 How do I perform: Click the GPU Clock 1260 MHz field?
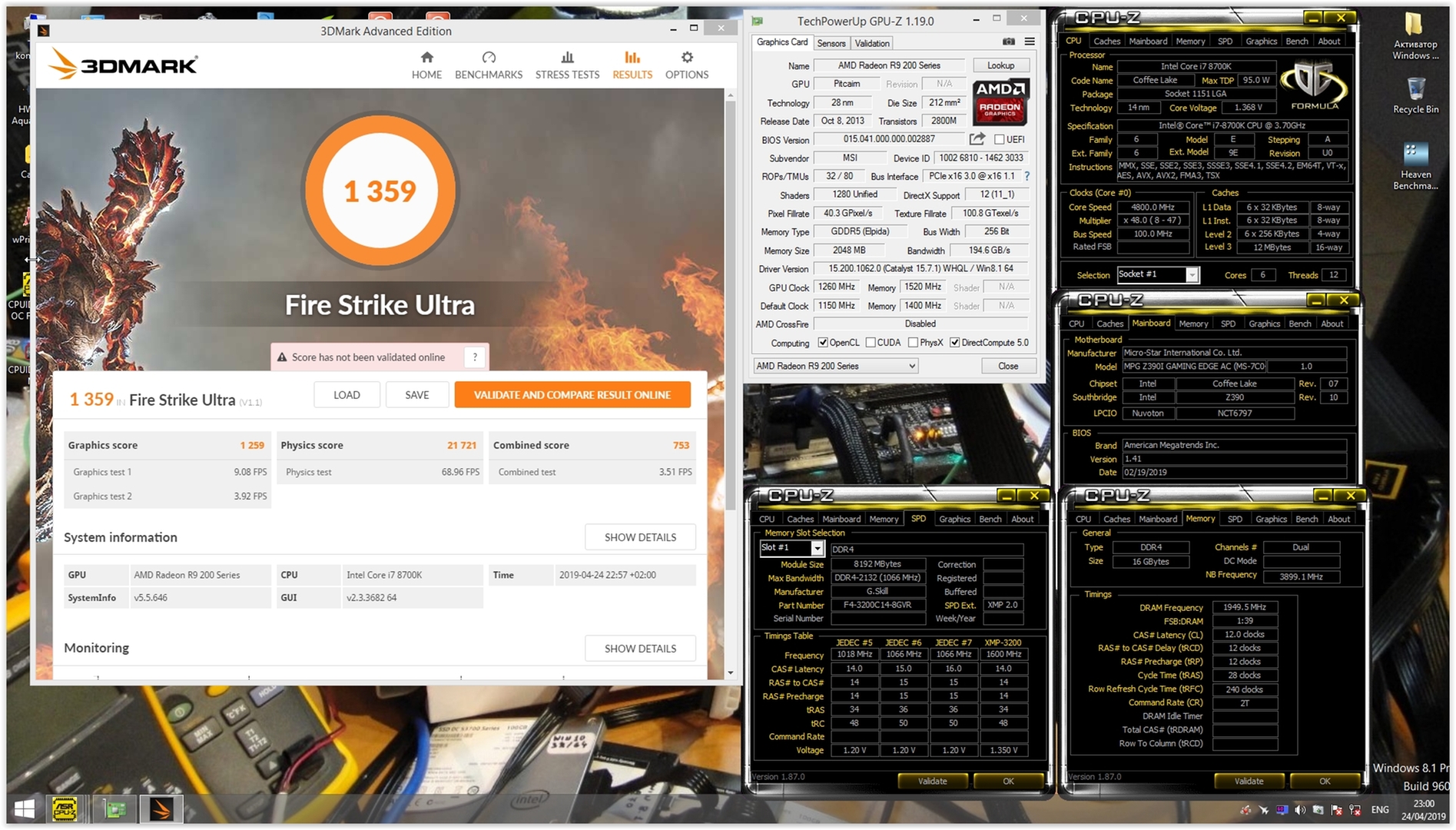click(x=837, y=287)
